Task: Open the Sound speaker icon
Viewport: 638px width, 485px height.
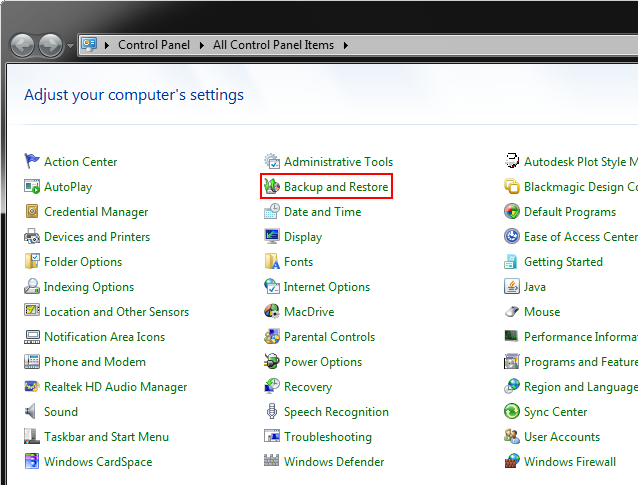Action: pos(32,412)
